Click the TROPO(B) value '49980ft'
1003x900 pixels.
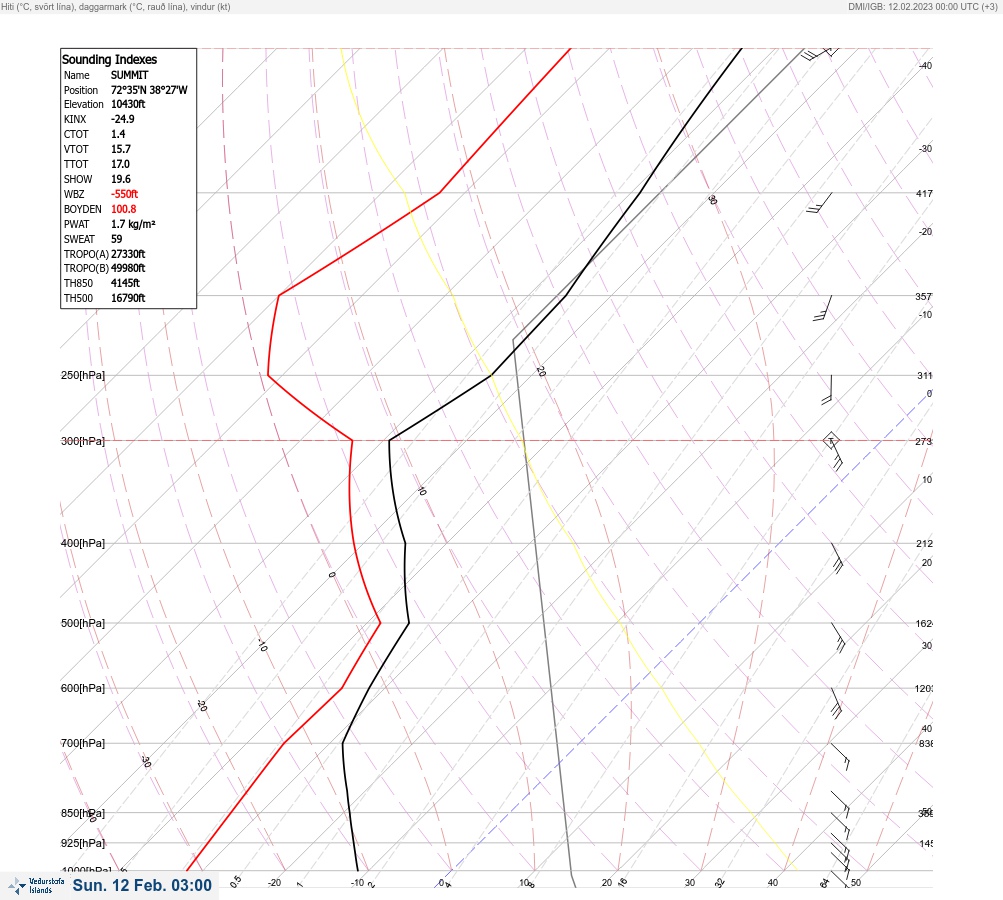pos(128,268)
